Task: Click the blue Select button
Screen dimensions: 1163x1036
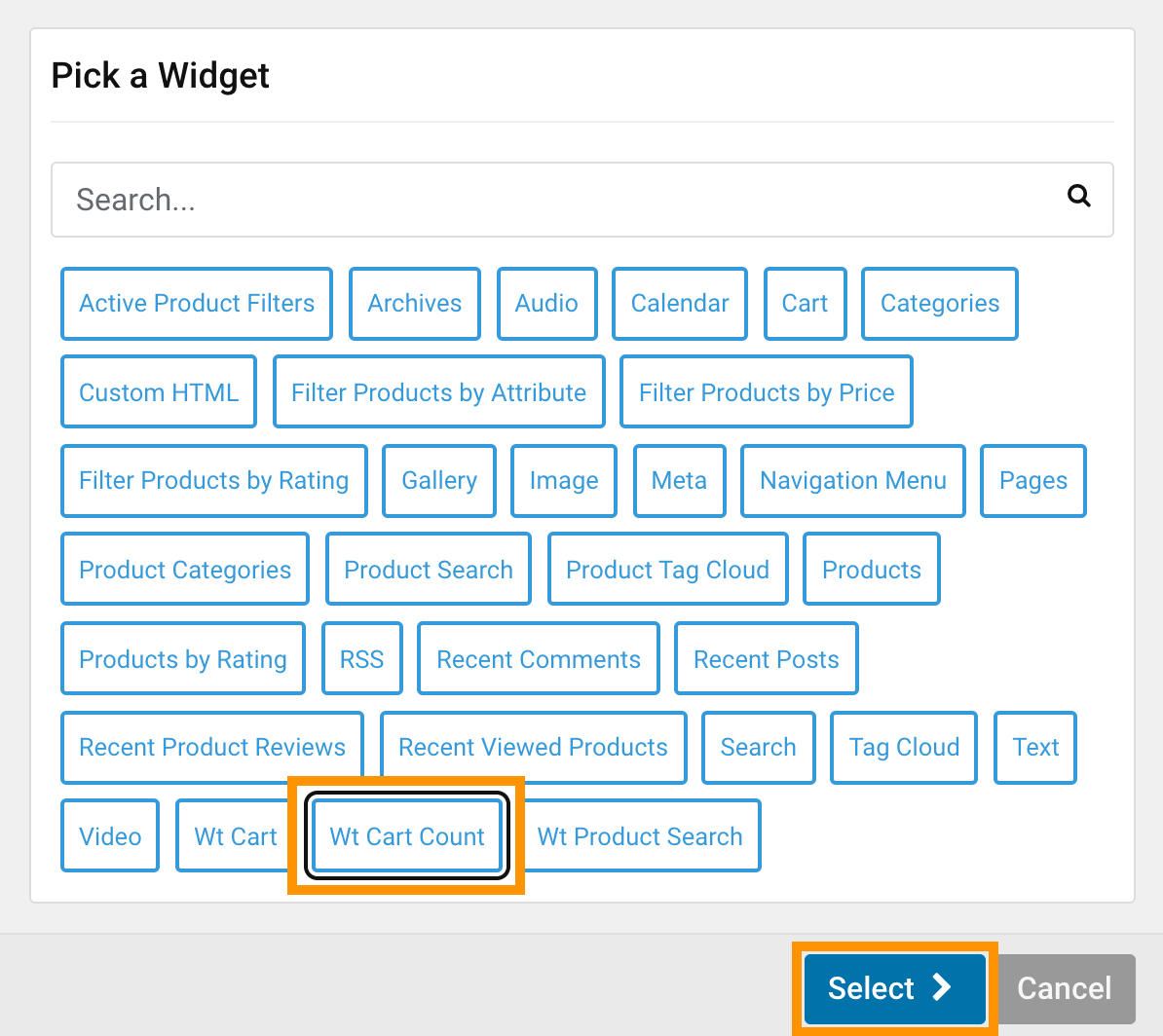Action: 894,988
